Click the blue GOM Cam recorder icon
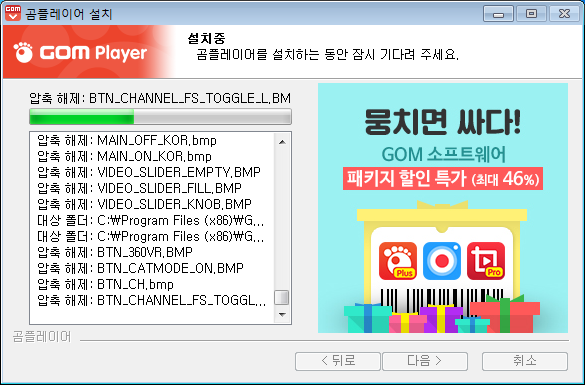The width and height of the screenshot is (585, 385). (x=442, y=261)
